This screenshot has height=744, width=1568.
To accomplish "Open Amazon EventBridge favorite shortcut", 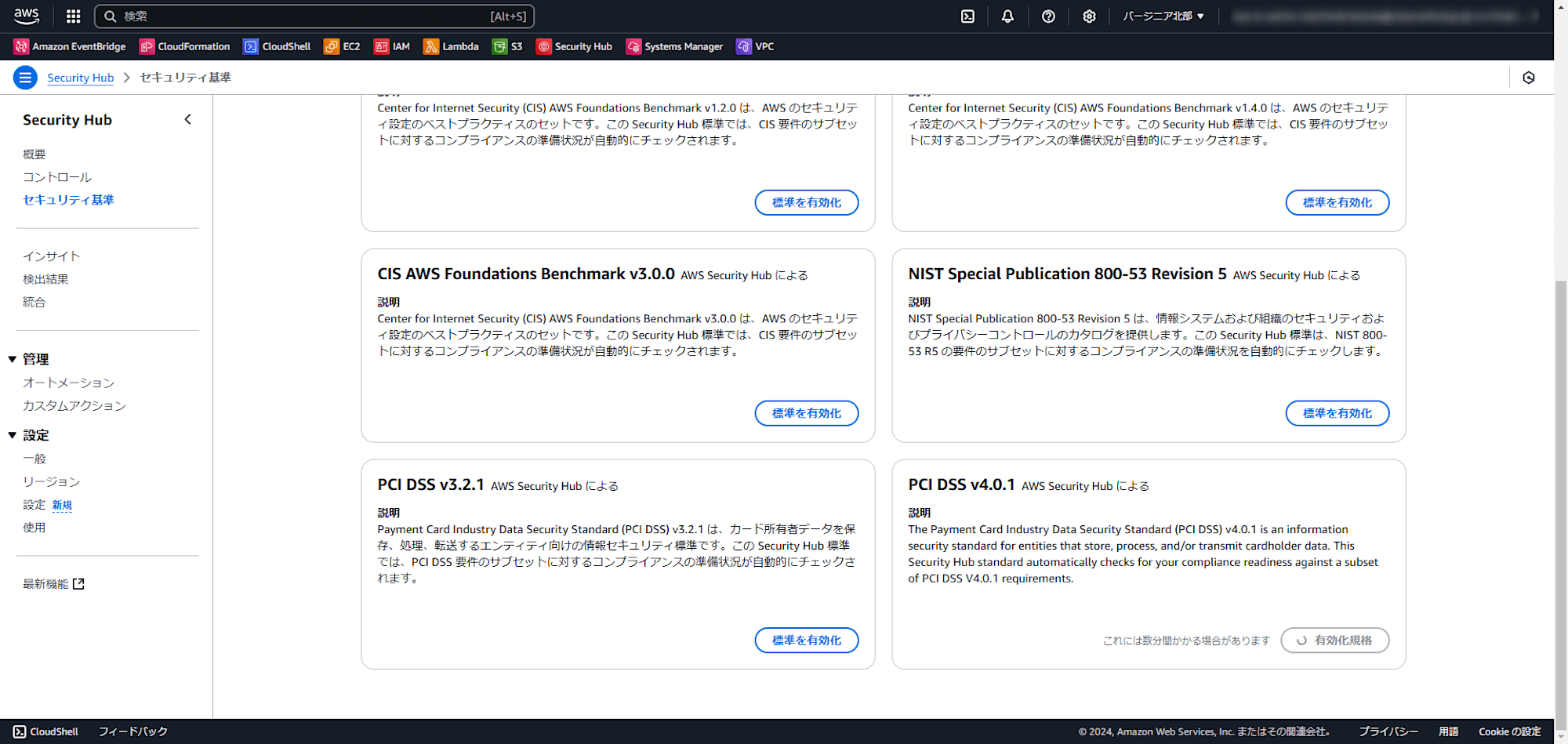I will click(70, 46).
